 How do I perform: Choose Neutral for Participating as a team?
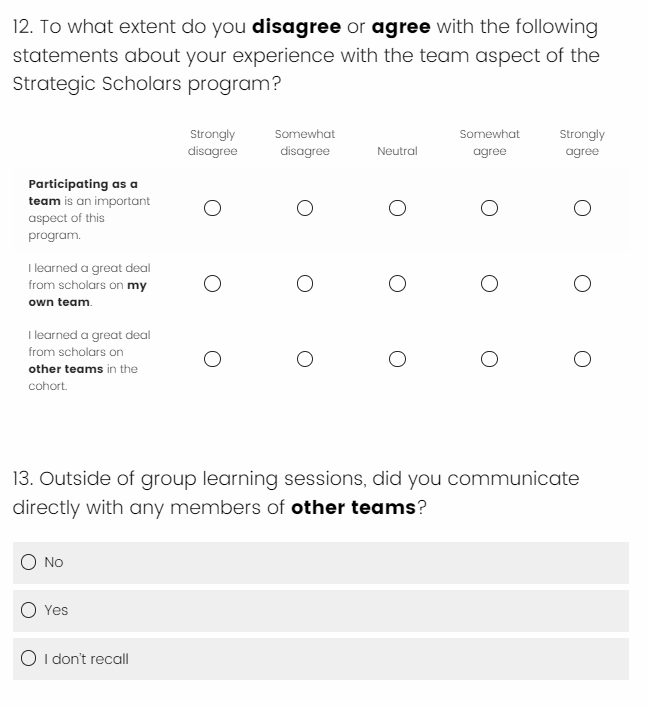point(397,209)
